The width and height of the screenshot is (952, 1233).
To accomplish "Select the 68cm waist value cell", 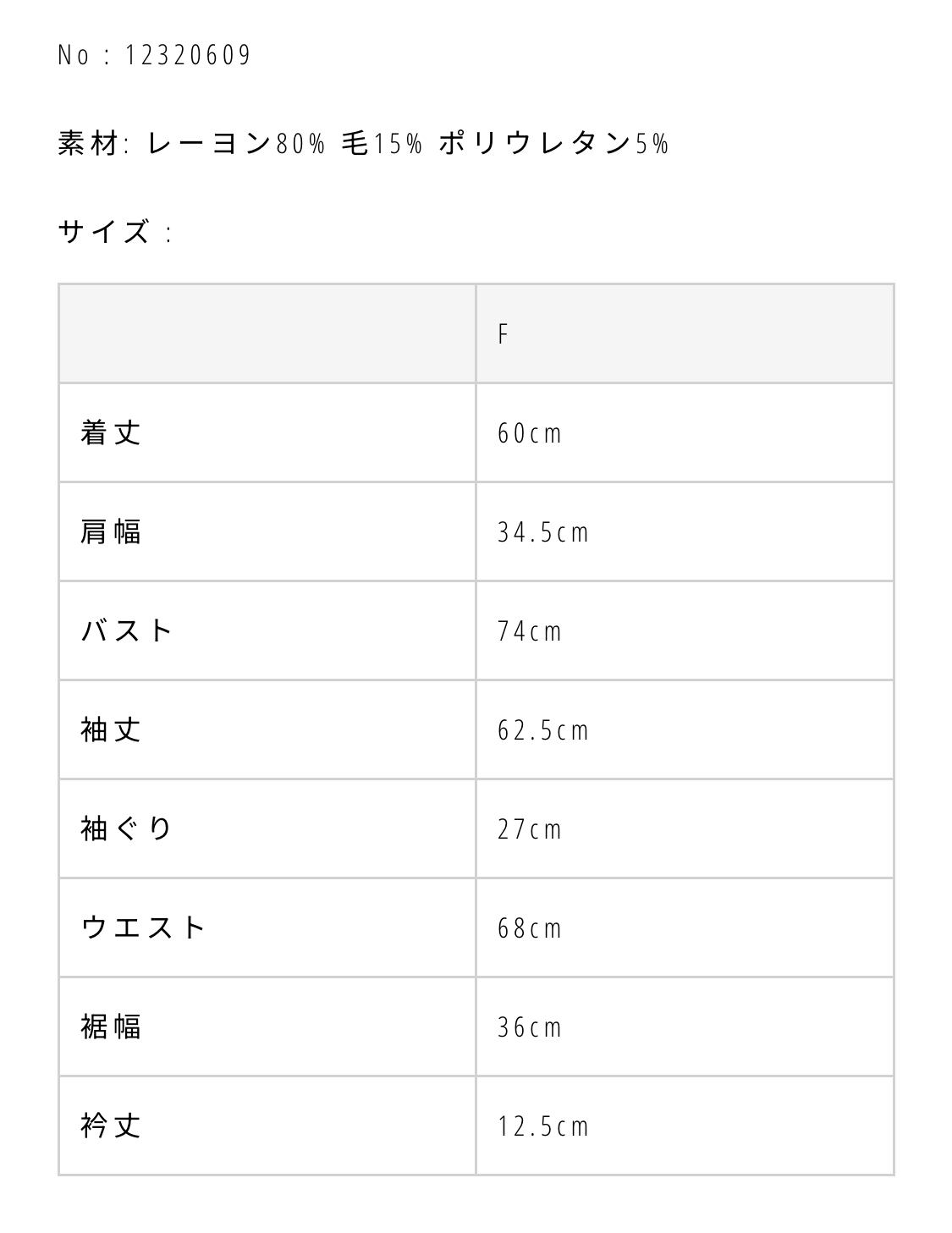I will 530,928.
